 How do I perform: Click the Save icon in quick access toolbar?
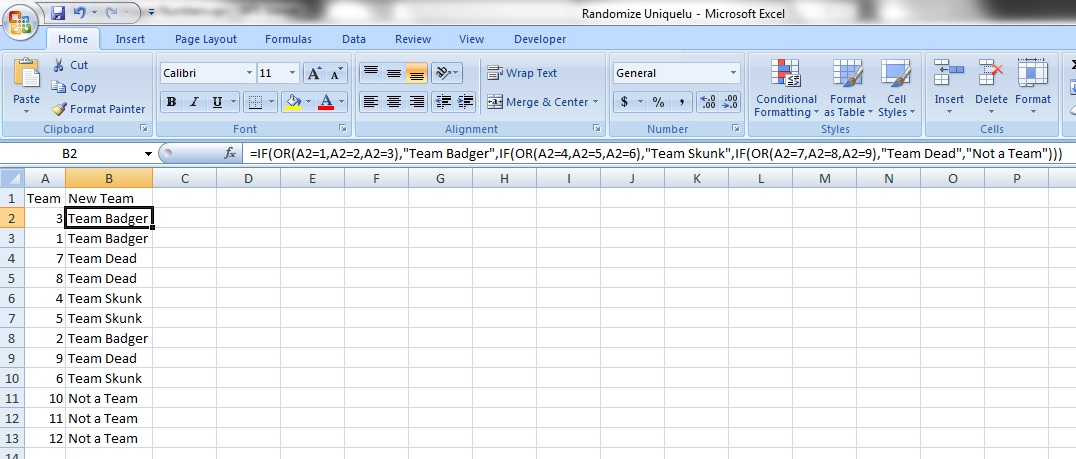(x=57, y=13)
